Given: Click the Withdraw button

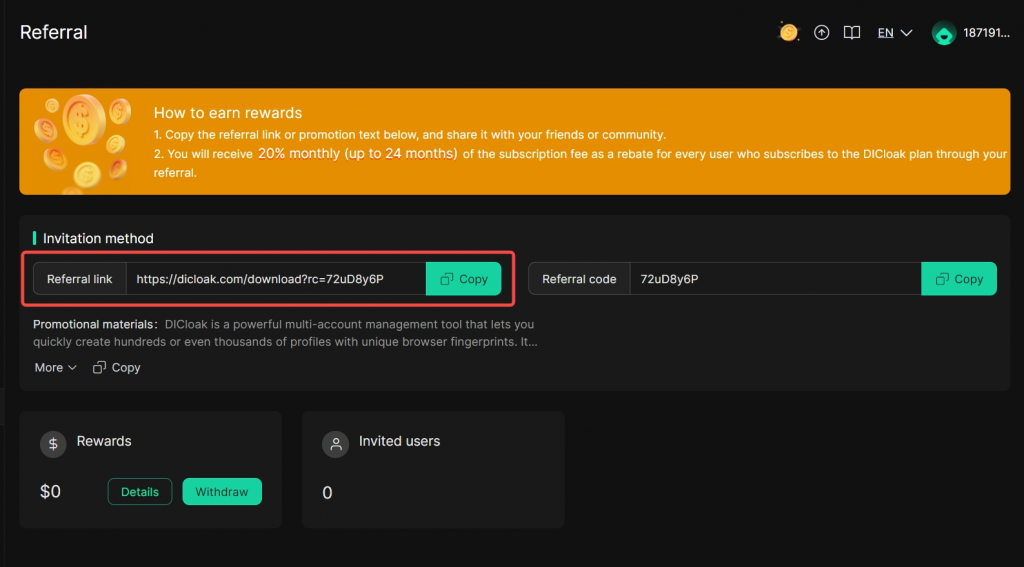Looking at the screenshot, I should (x=222, y=492).
